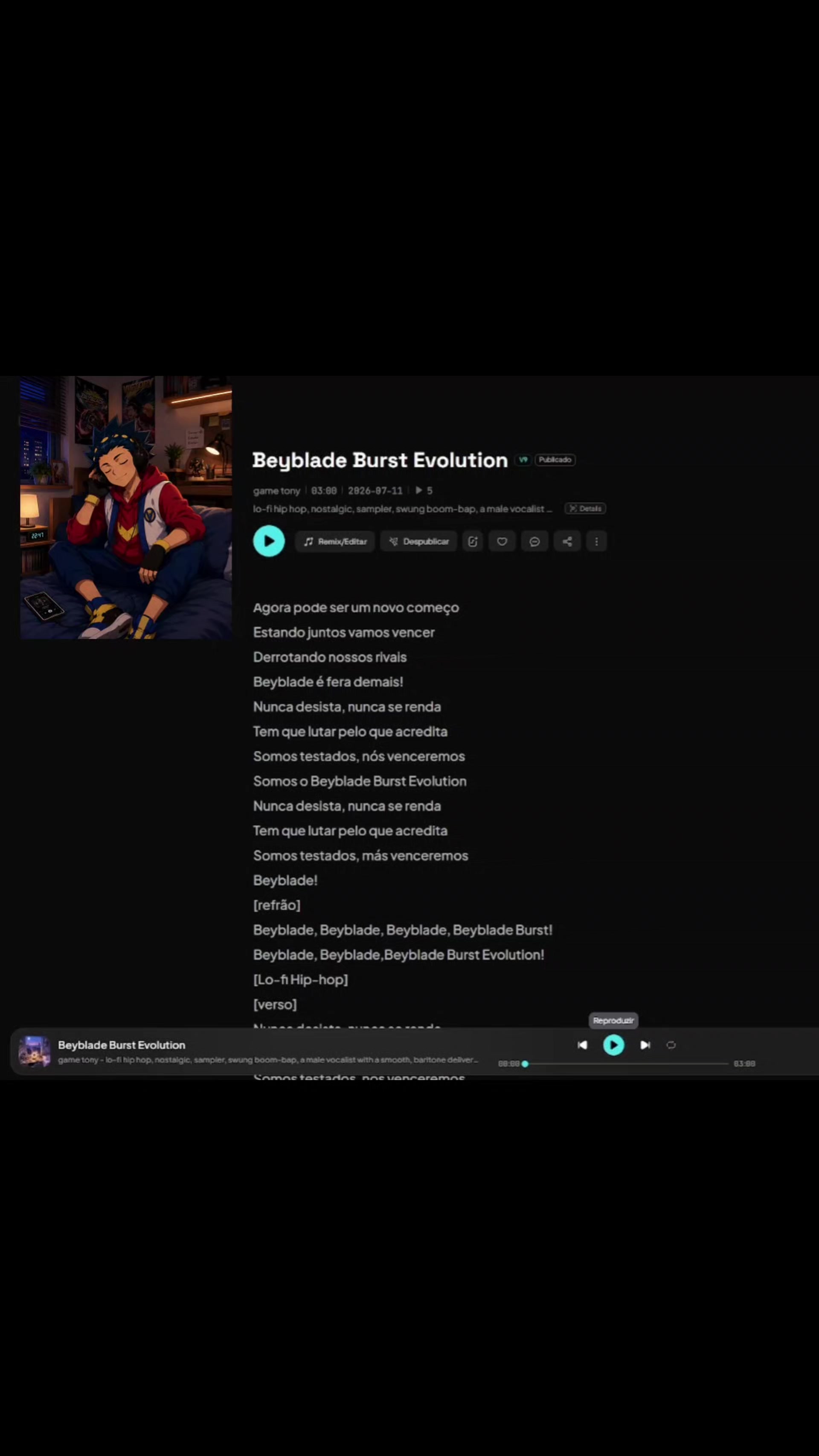Click the lyric "Agora pode ser um novo começo"
This screenshot has height=1456, width=819.
[x=356, y=608]
